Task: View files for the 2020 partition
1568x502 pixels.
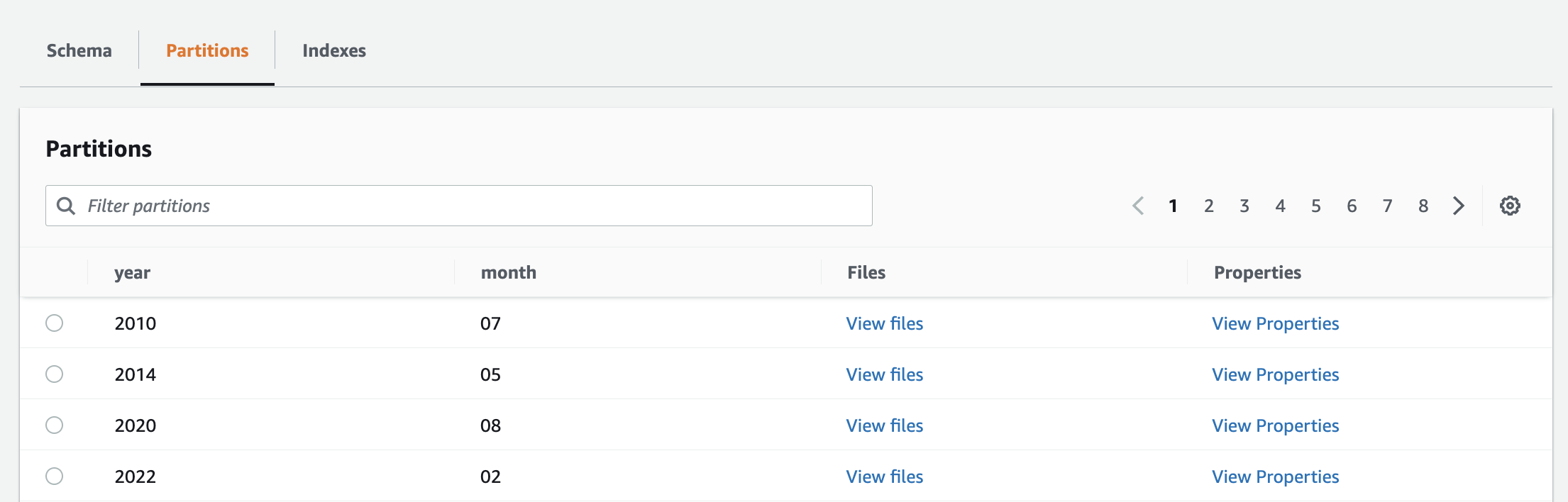Action: [884, 425]
